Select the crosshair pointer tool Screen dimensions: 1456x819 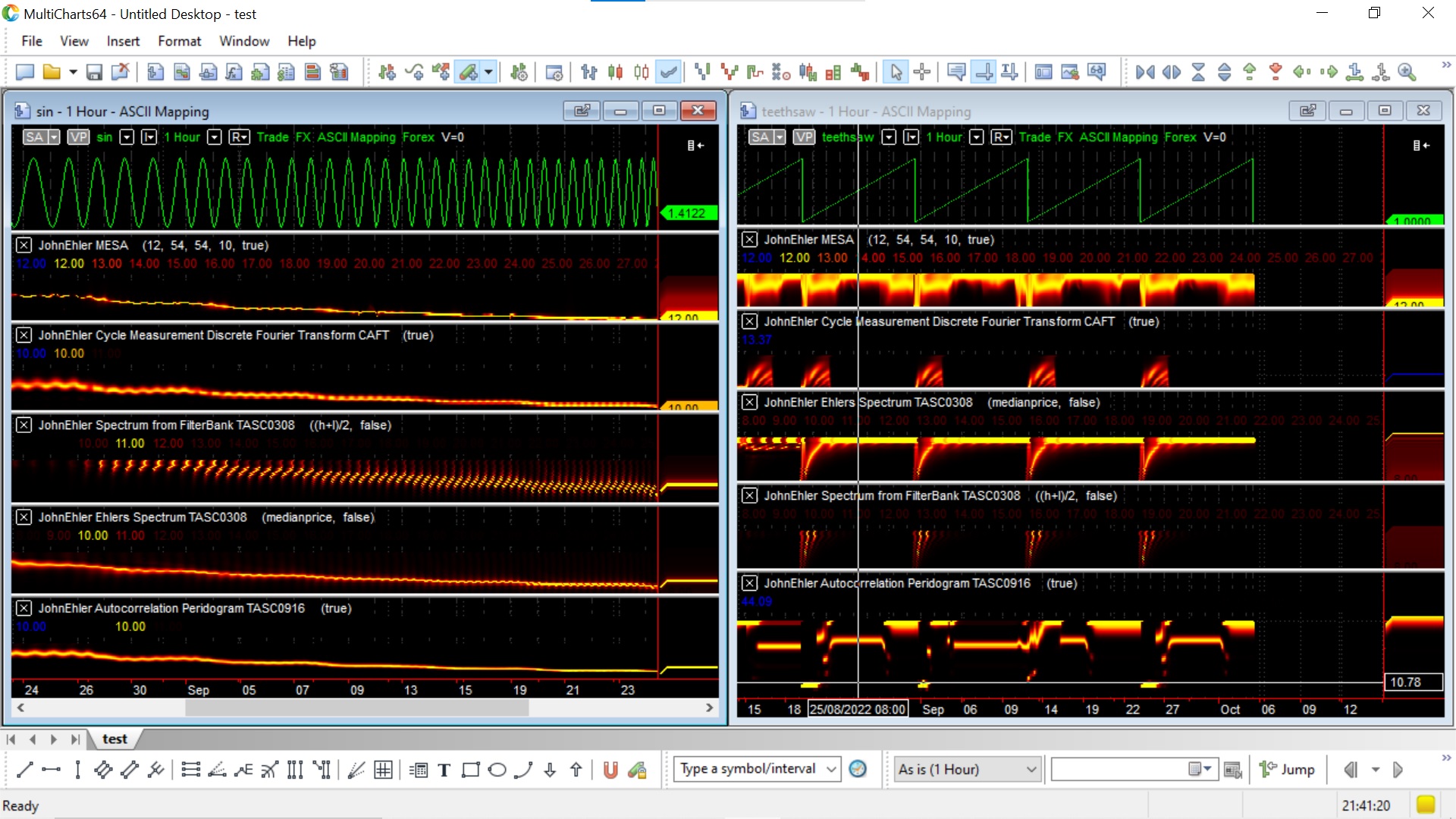(922, 72)
